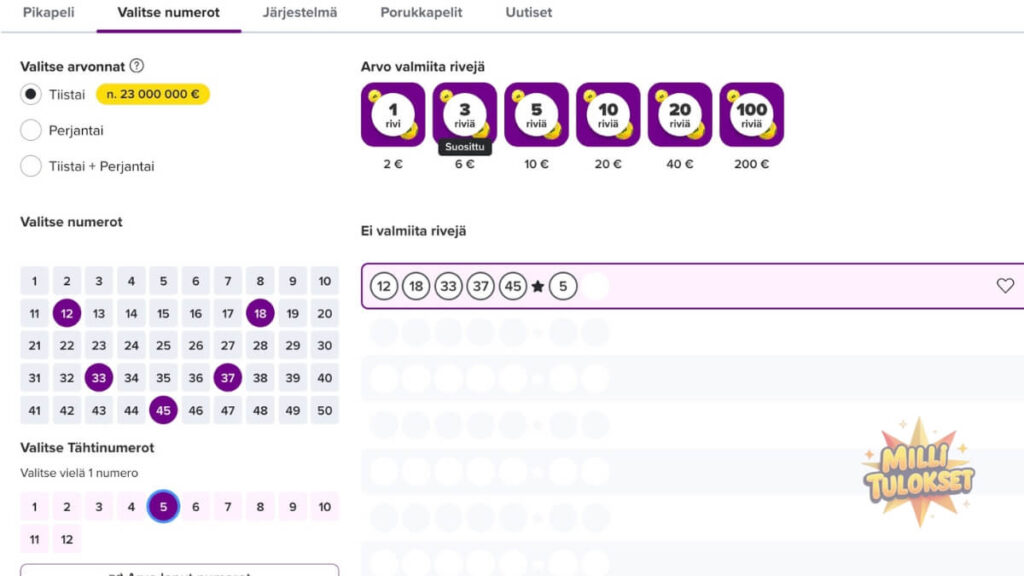
Task: Pick the 3 riviä quick-draw tile
Action: 465,112
